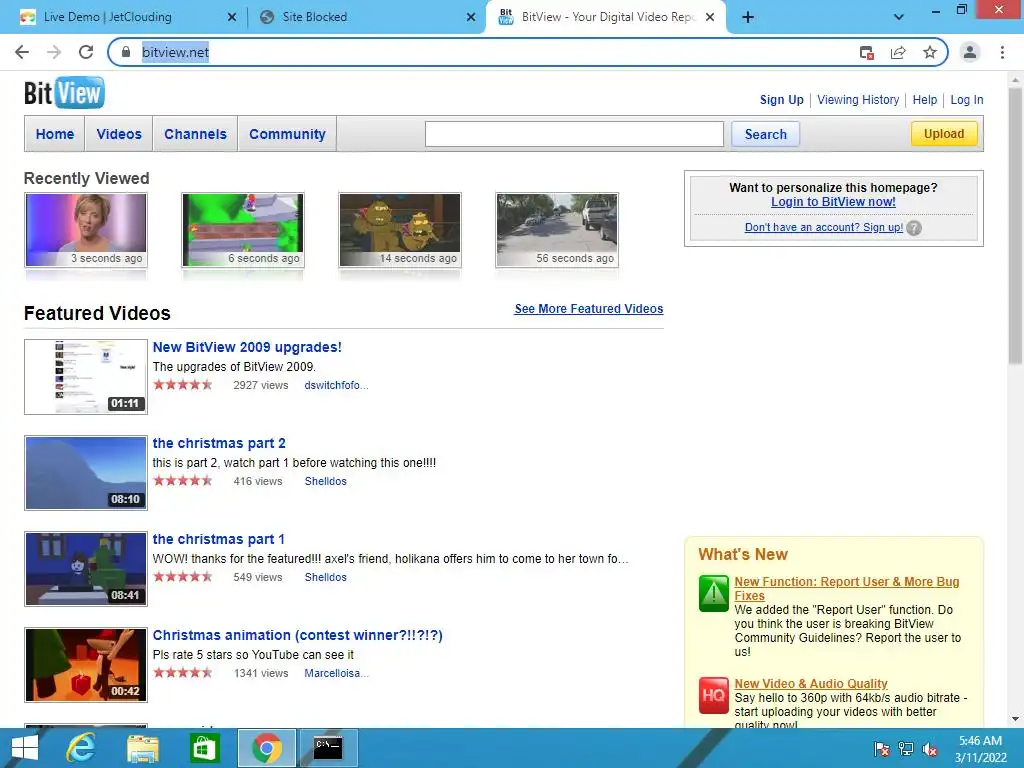Image resolution: width=1024 pixels, height=768 pixels.
Task: Click the BitView search text field
Action: [x=574, y=134]
